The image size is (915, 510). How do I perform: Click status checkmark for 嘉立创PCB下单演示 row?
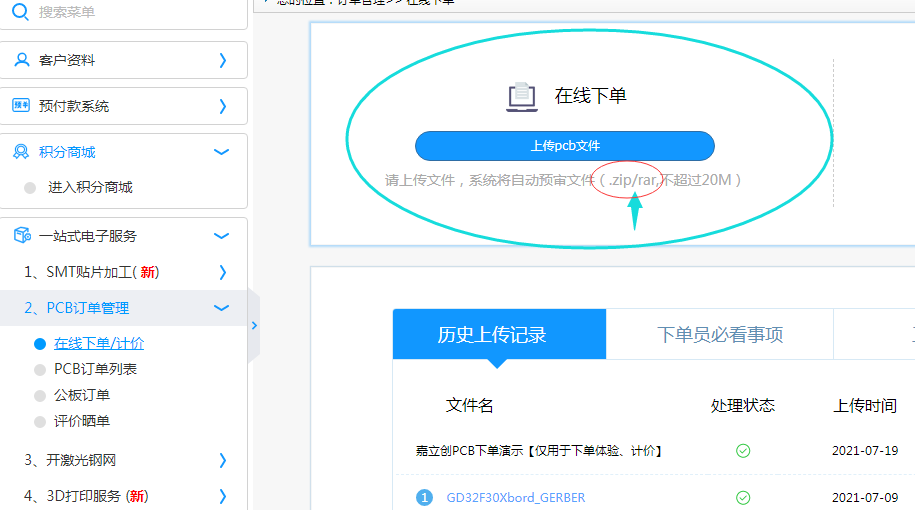[x=743, y=451]
